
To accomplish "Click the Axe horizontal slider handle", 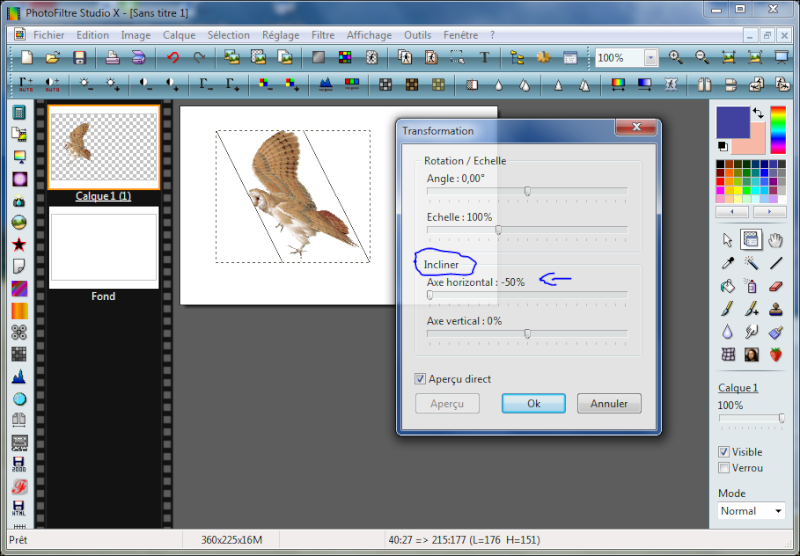I will click(x=430, y=295).
